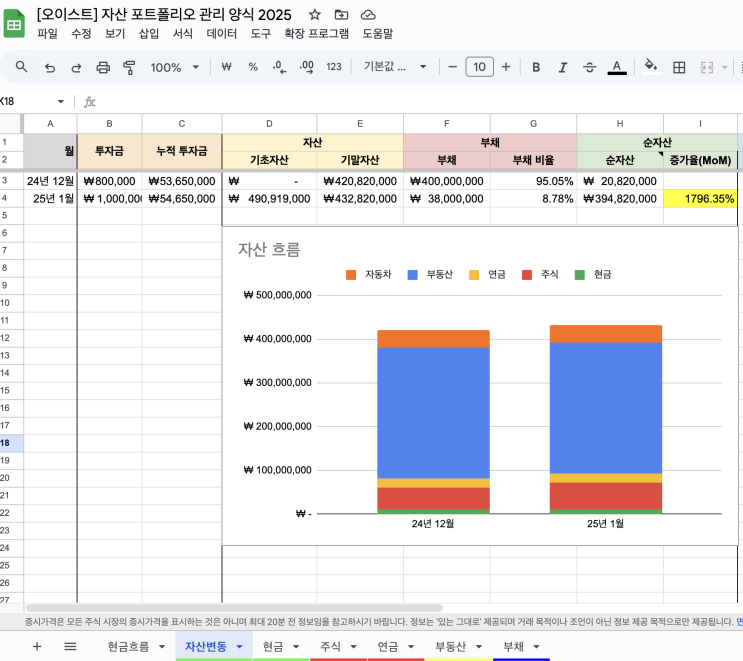743x661 pixels.
Task: Switch to the 연금 sheet tab
Action: 388,647
